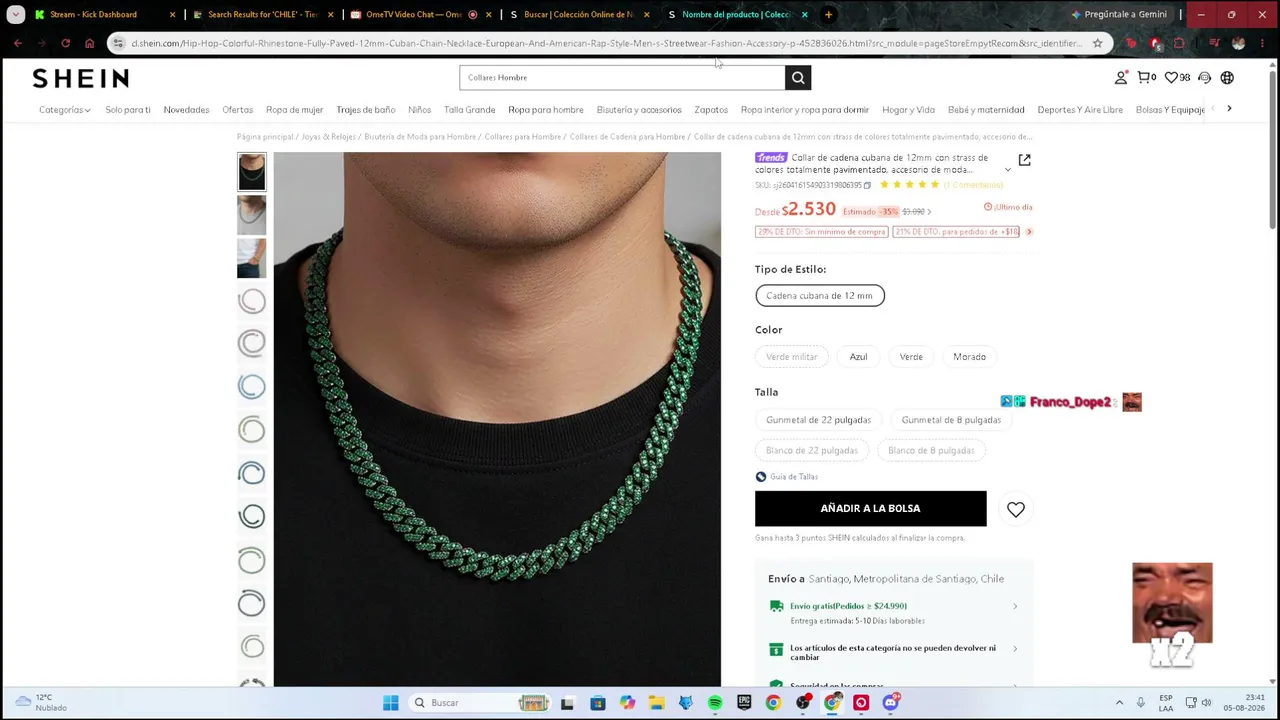
Task: Select the Azul color option
Action: pos(858,357)
